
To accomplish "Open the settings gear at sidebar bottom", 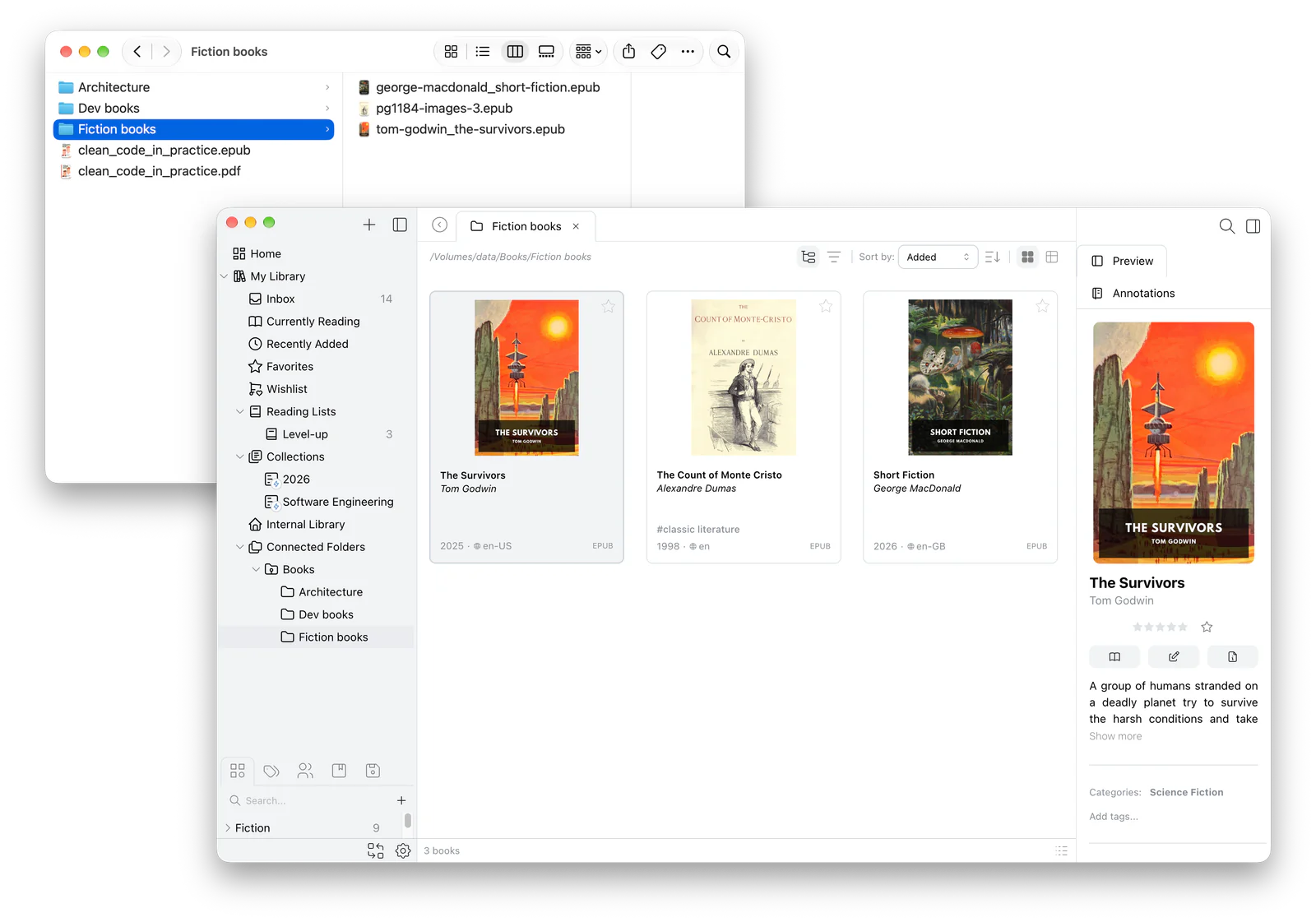I will [403, 851].
